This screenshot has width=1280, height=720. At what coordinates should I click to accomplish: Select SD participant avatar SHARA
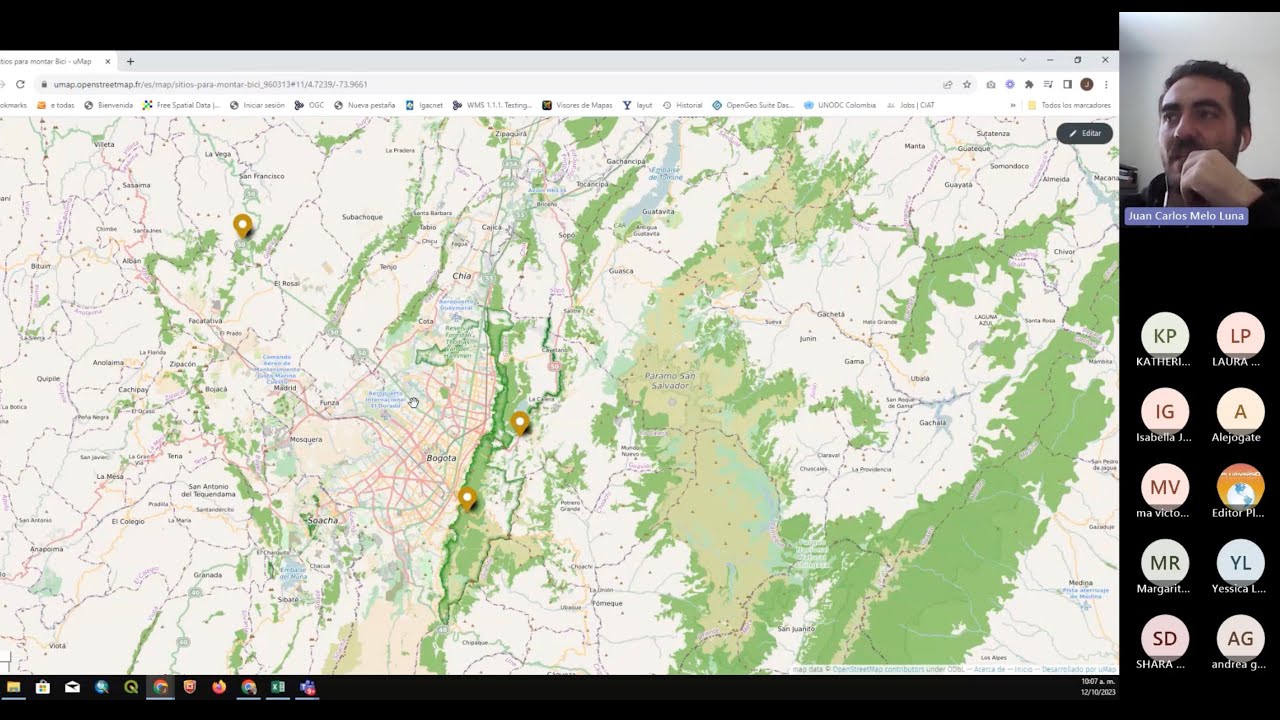[x=1164, y=639]
